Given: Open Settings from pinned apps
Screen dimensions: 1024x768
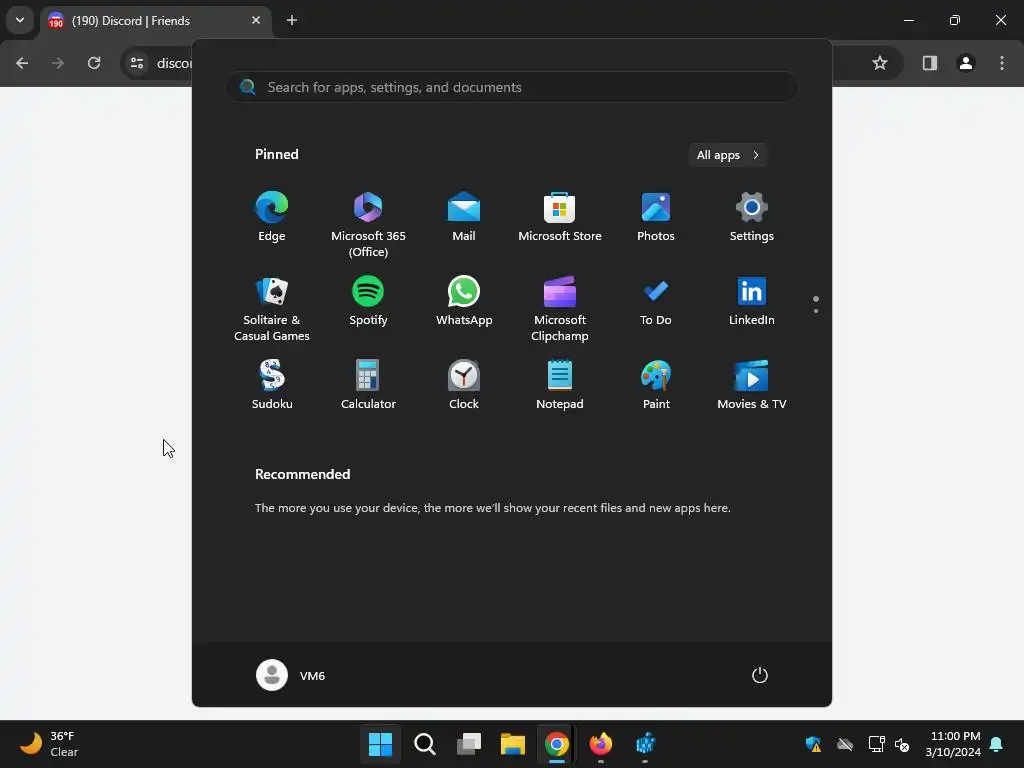Looking at the screenshot, I should [752, 217].
